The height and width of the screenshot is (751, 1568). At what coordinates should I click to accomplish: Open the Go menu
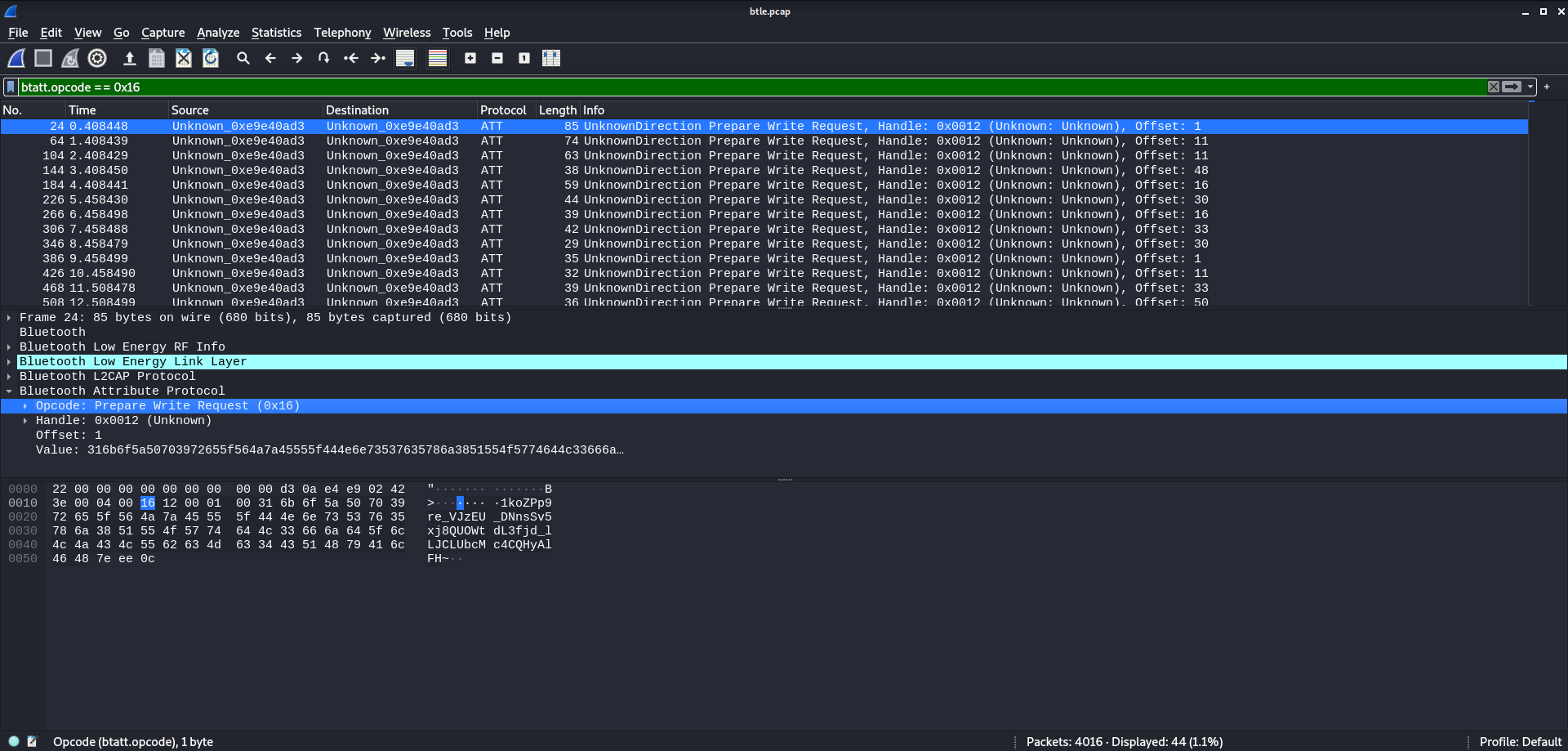(122, 33)
